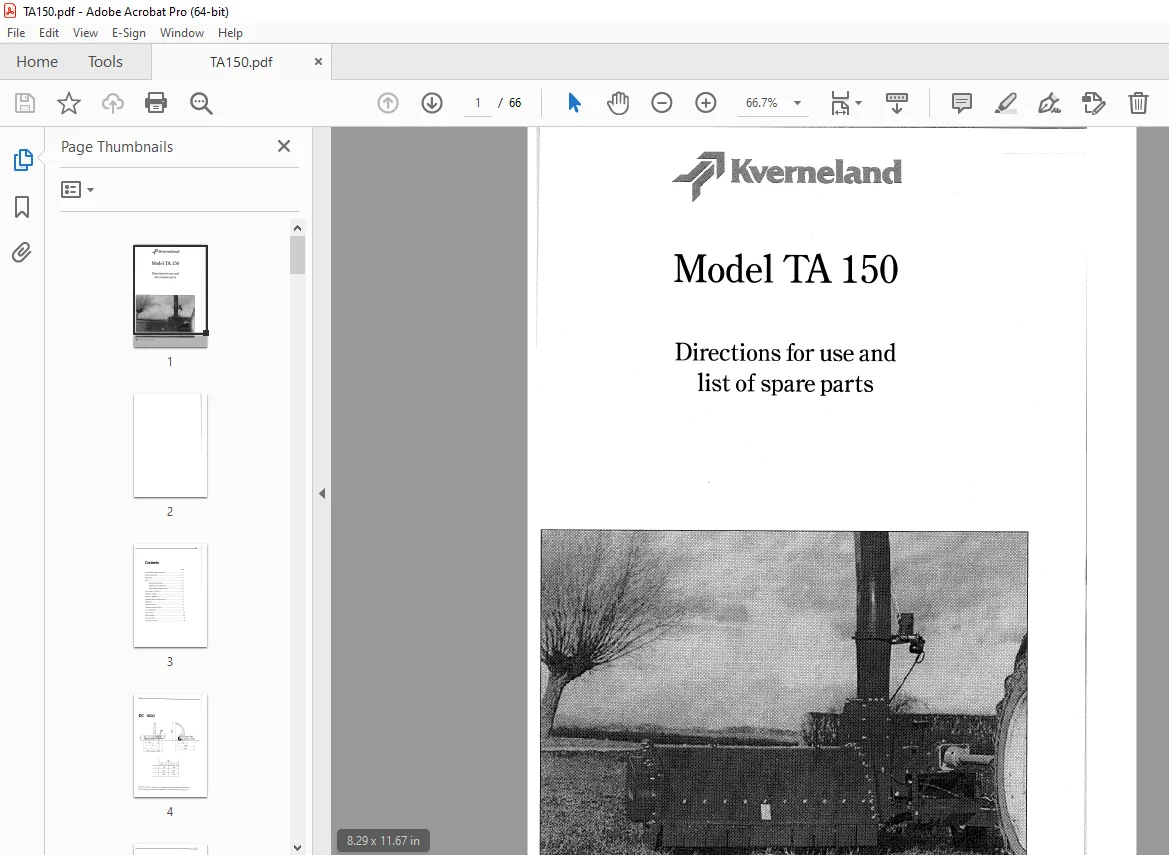1169x855 pixels.
Task: Close the TA150.pdf tab
Action: click(x=318, y=62)
